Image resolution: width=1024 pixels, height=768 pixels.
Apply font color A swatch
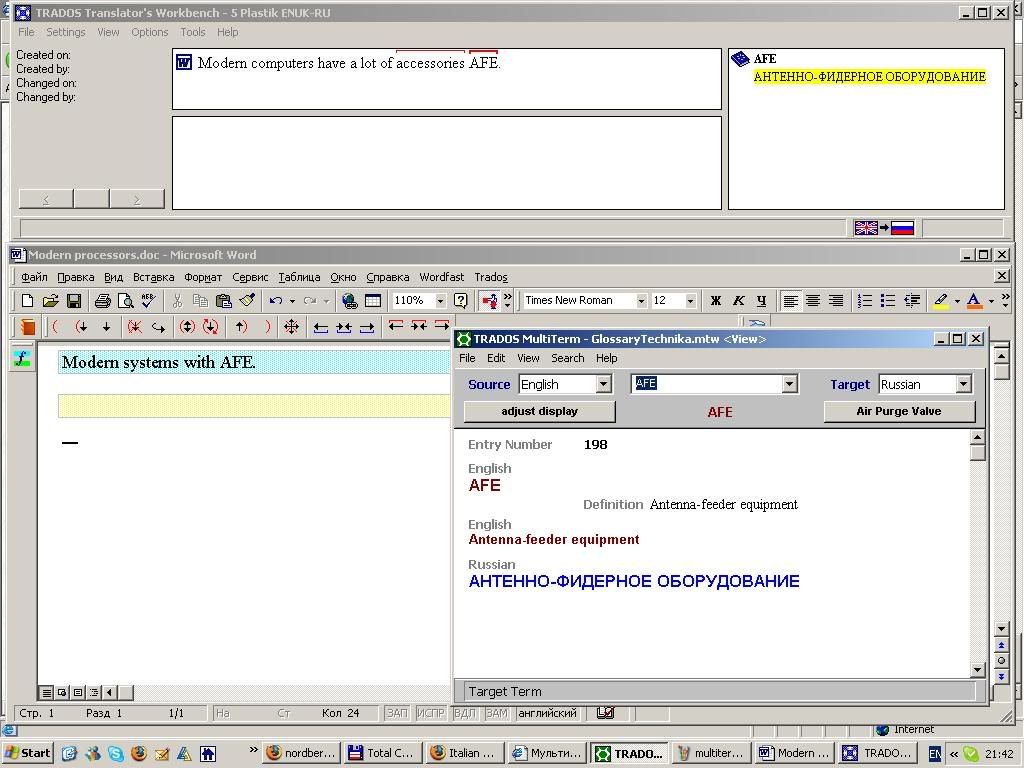[974, 300]
